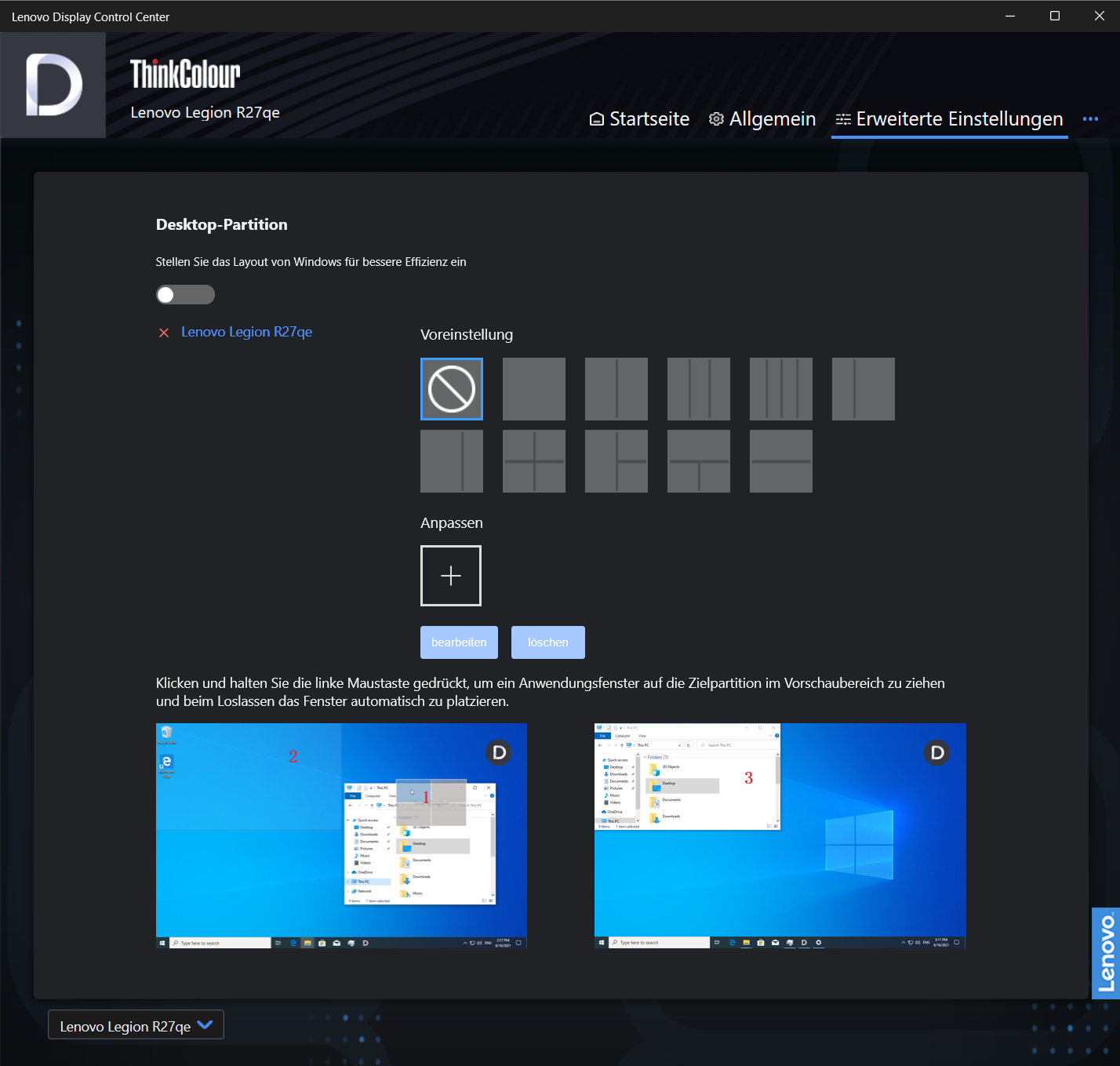Choose the top row with split bottom preset
1120x1066 pixels.
tap(699, 461)
